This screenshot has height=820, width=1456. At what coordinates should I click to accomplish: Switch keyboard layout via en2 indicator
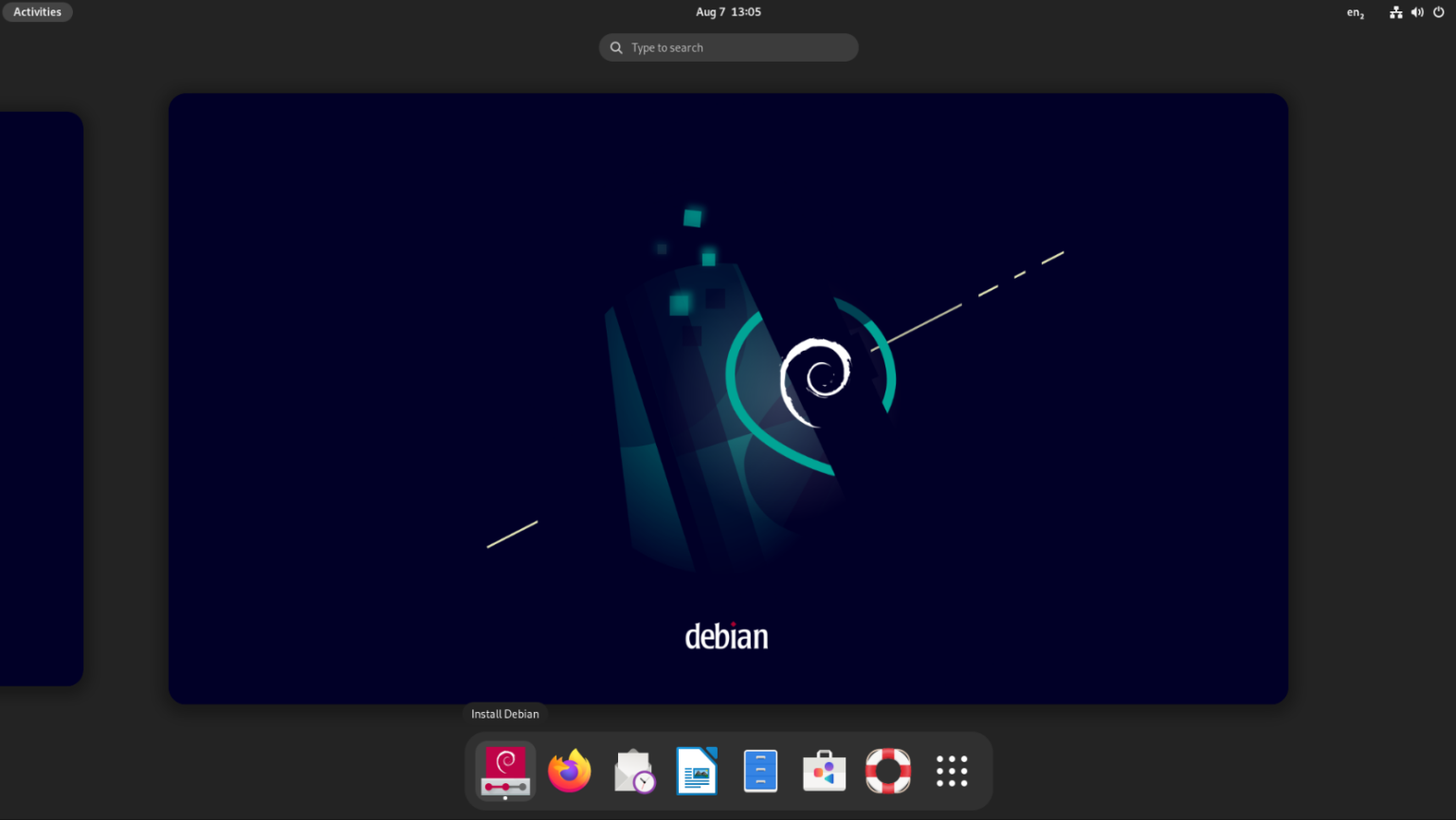click(x=1355, y=12)
